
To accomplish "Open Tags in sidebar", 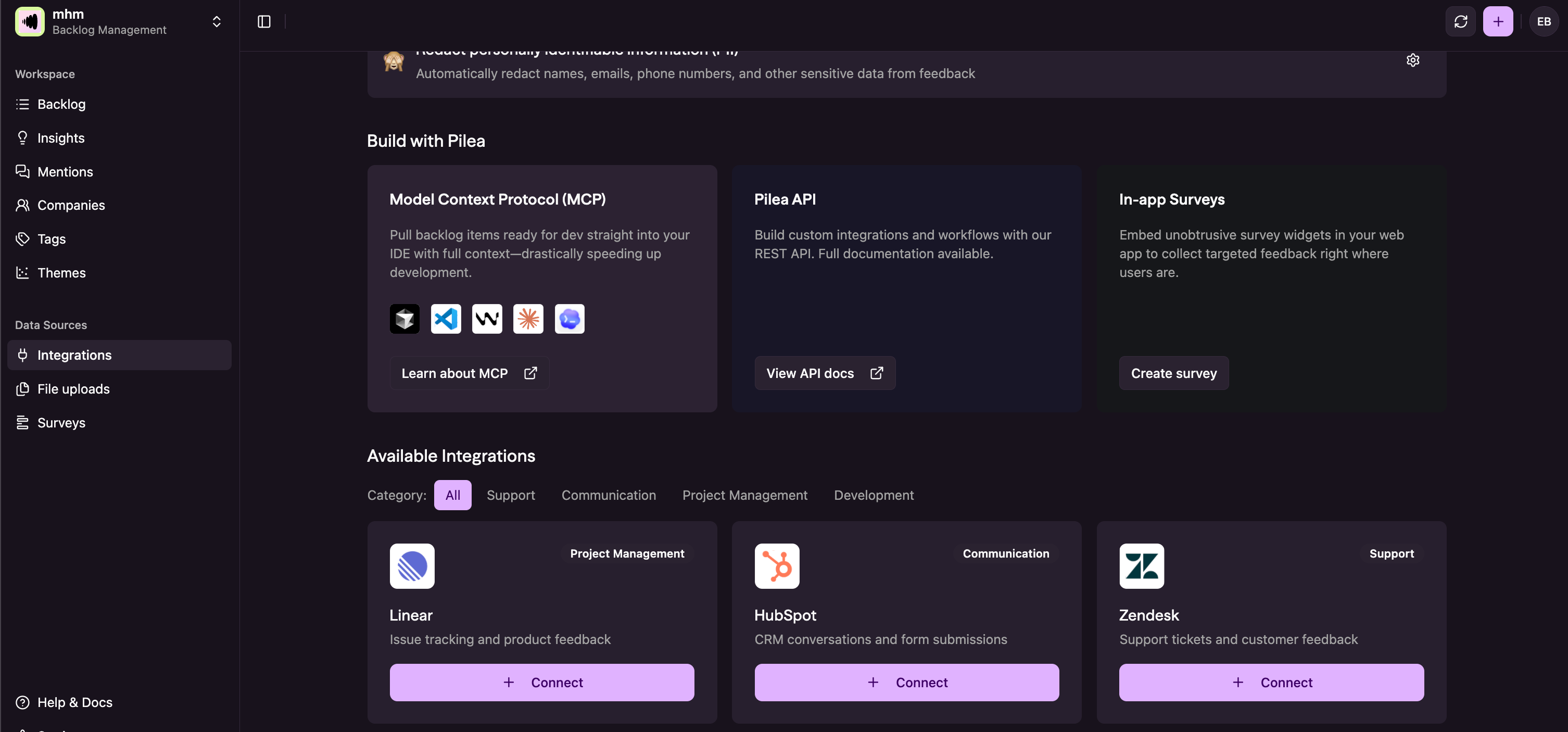I will click(119, 239).
